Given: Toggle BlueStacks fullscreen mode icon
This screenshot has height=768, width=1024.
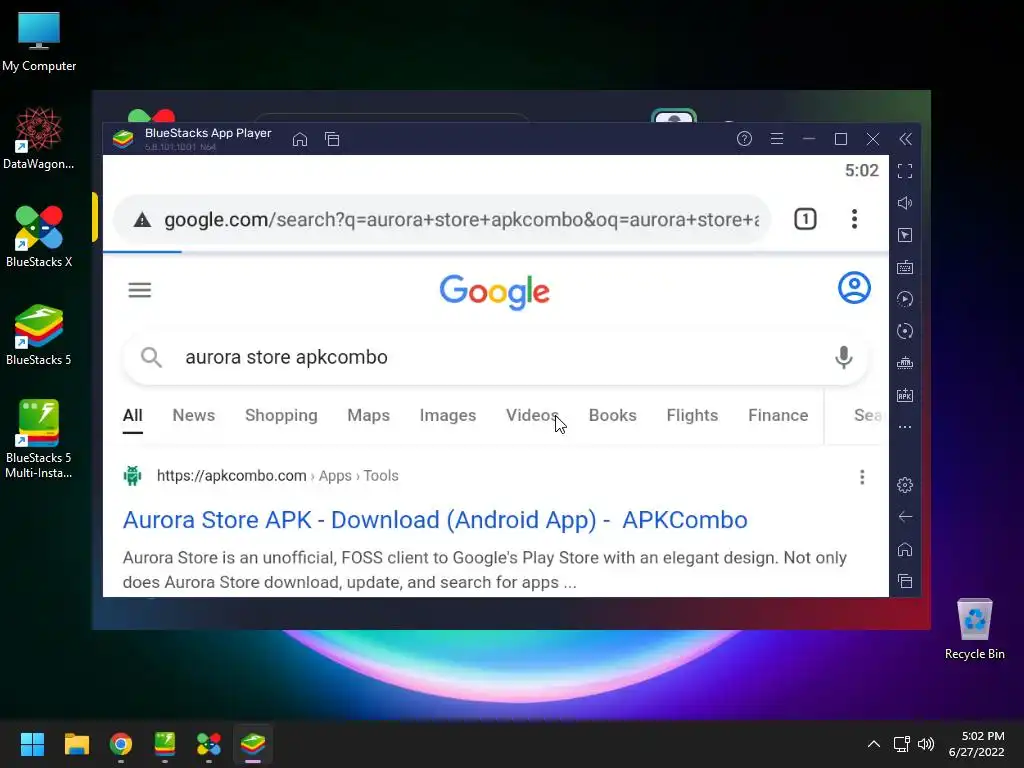Looking at the screenshot, I should pos(905,171).
